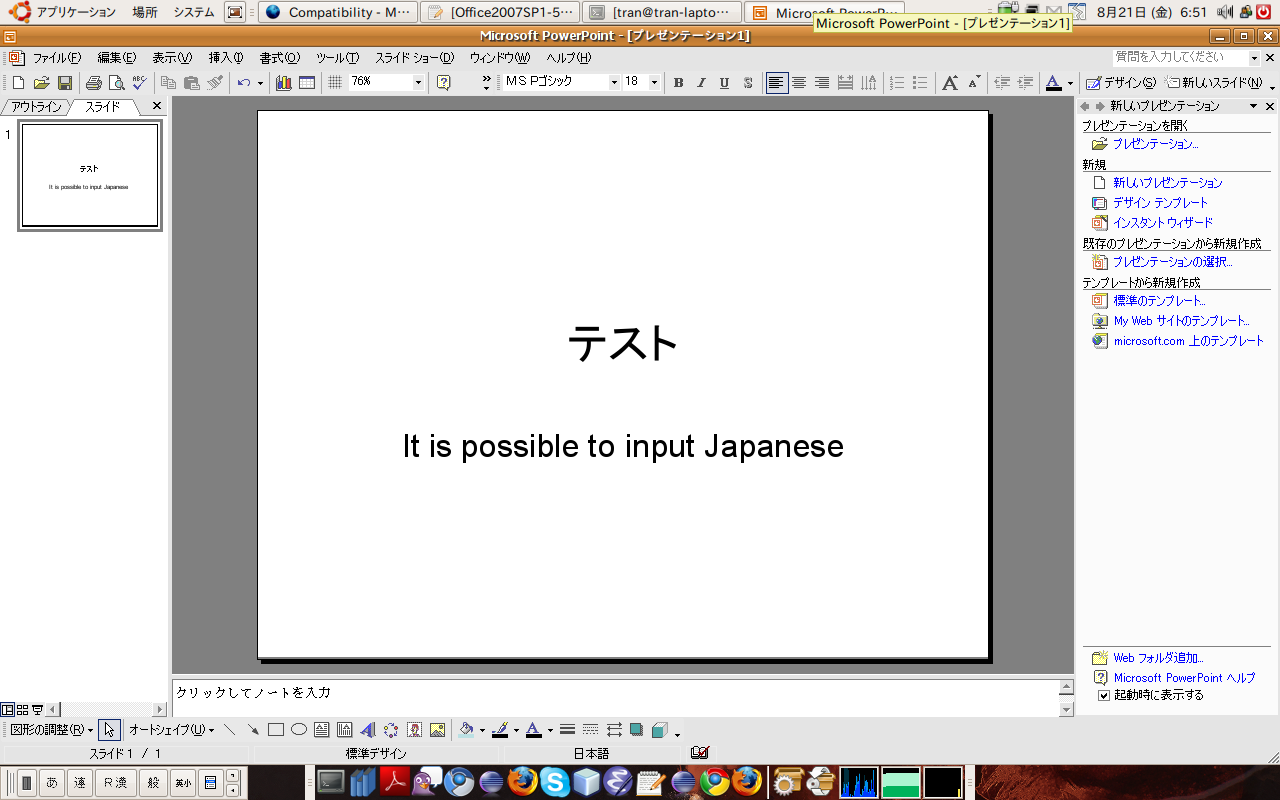Click the デザイン テンプレート link
Viewport: 1280px width, 800px height.
click(x=1160, y=203)
